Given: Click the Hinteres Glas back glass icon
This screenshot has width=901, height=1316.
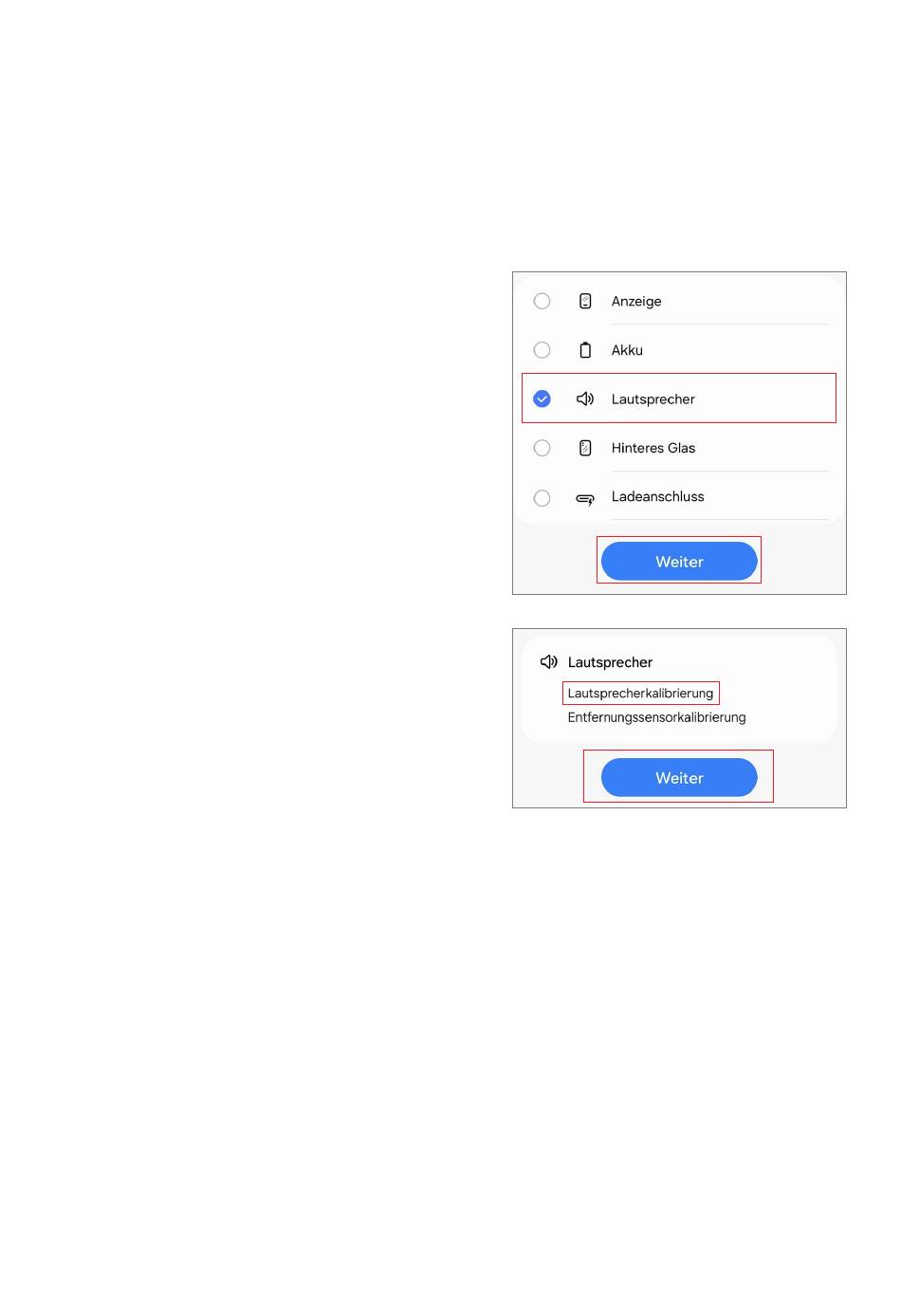Looking at the screenshot, I should point(585,448).
